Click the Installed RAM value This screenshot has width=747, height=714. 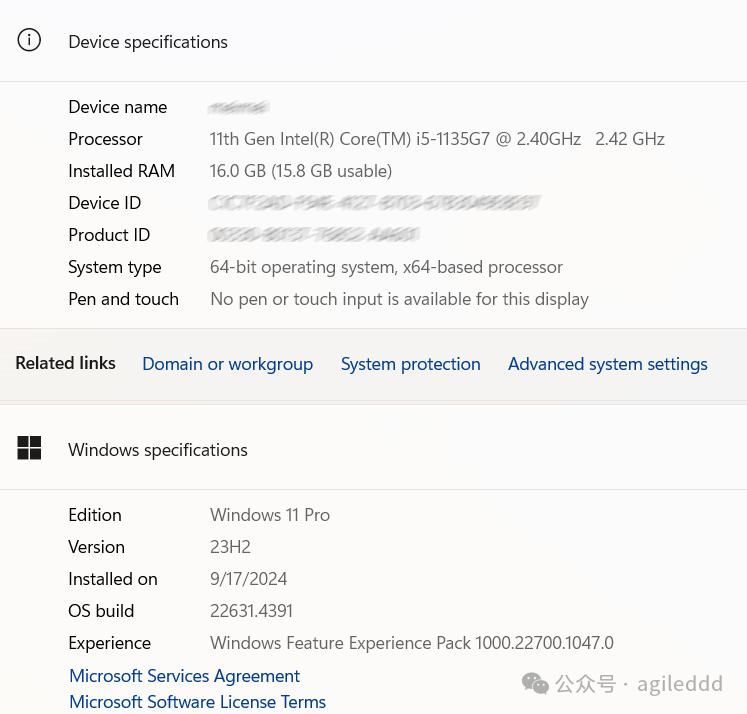(301, 171)
